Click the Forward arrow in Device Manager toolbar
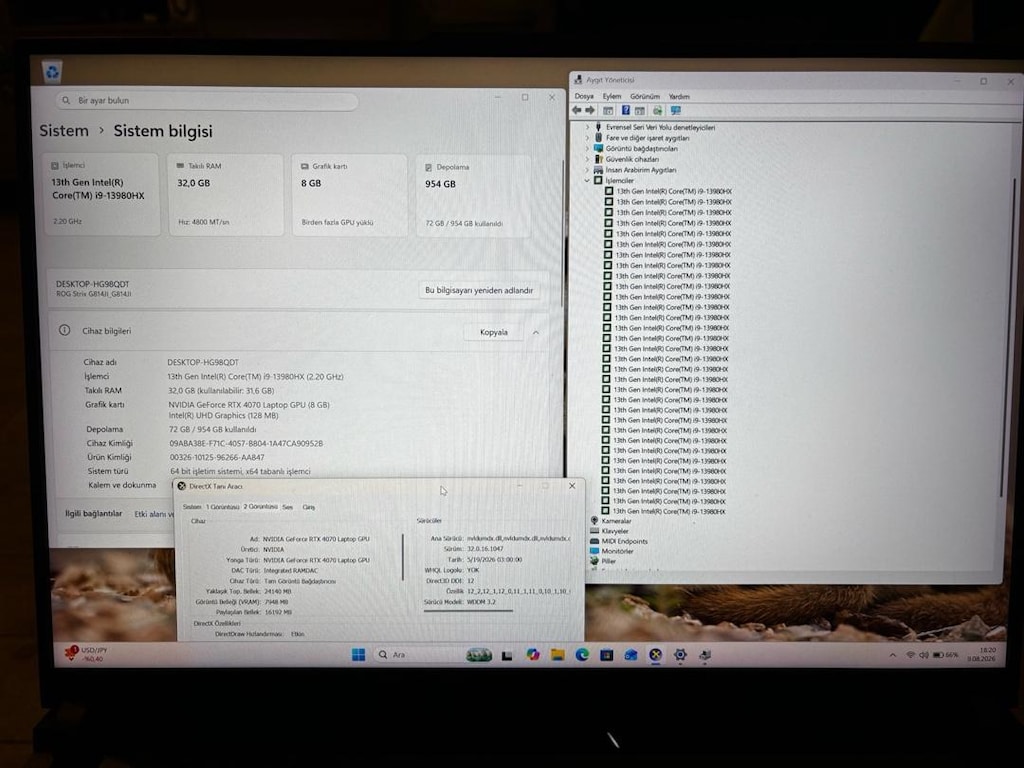This screenshot has height=768, width=1024. (590, 110)
